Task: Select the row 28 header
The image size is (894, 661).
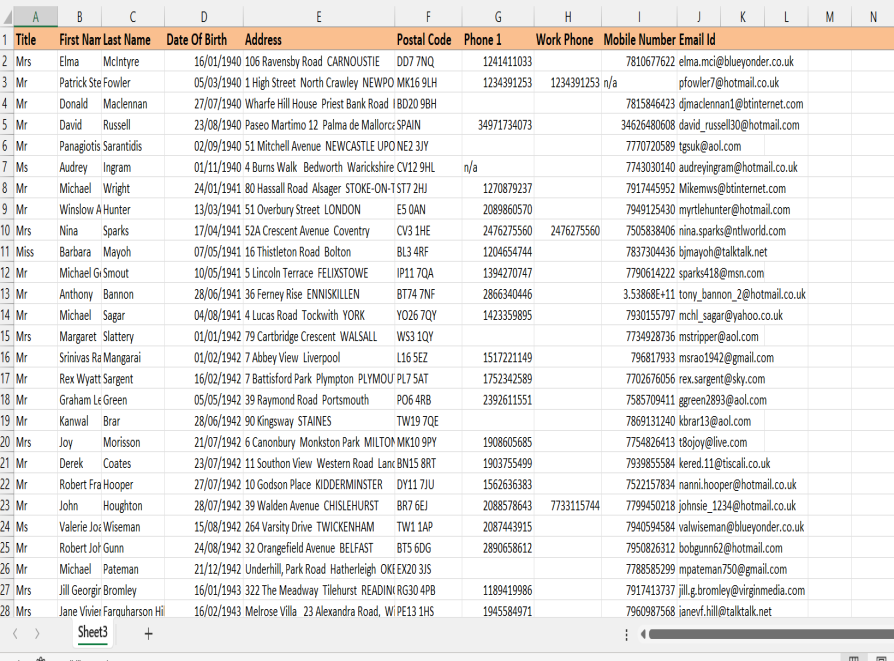Action: click(6, 611)
